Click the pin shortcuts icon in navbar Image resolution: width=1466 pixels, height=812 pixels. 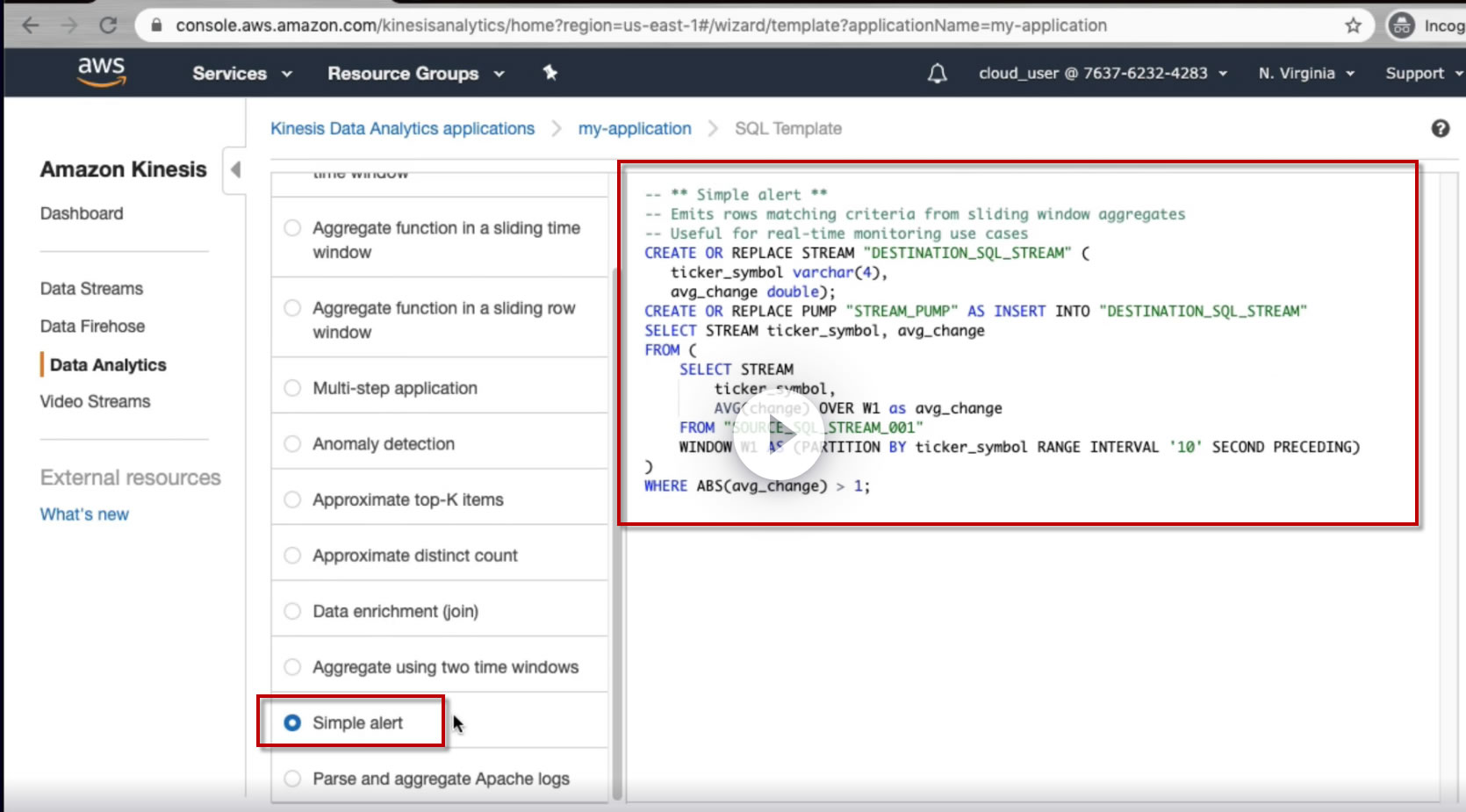[x=550, y=73]
